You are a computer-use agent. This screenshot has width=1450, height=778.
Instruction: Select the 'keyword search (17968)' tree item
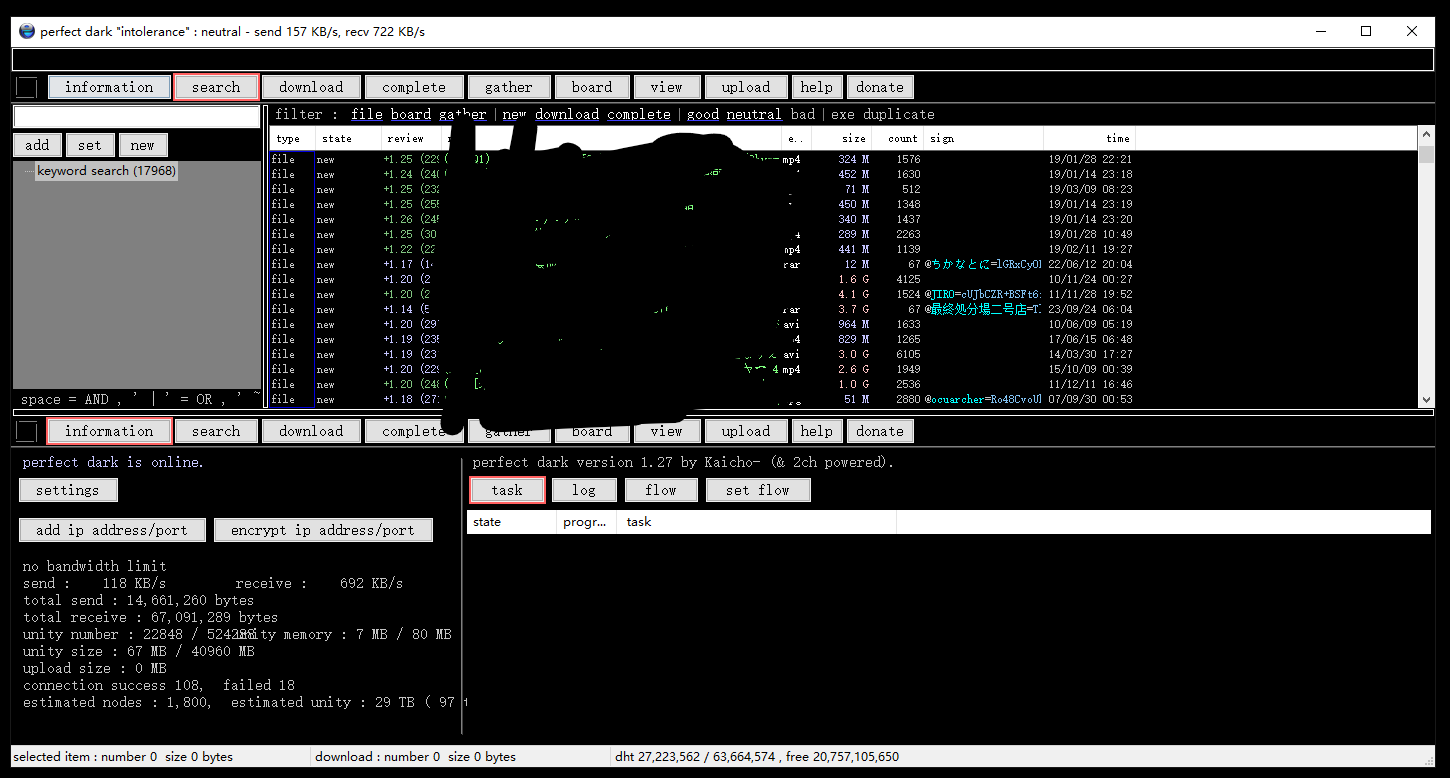[106, 171]
